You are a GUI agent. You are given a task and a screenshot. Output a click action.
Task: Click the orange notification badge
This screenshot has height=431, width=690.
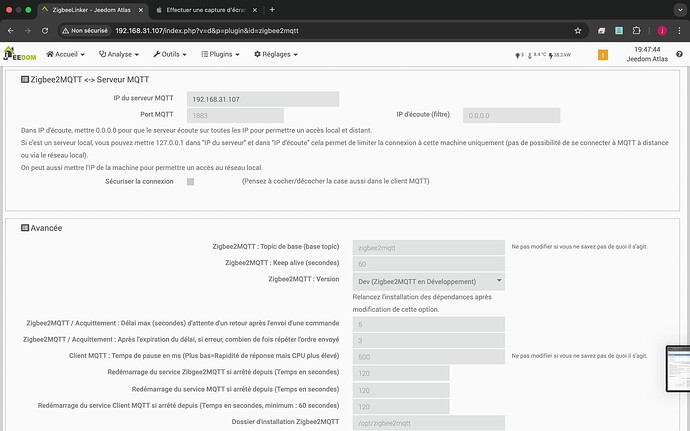pos(603,55)
